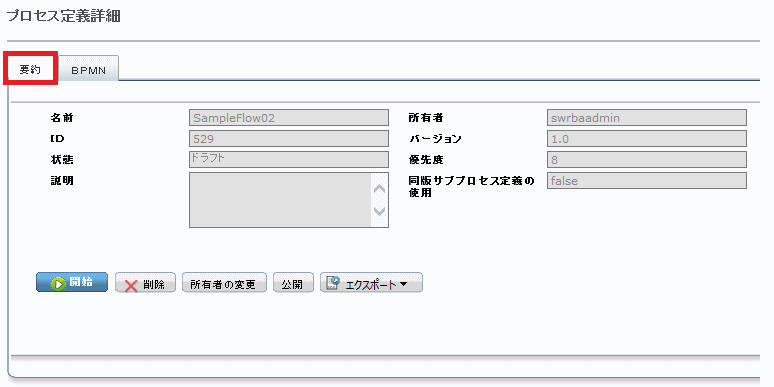The width and height of the screenshot is (774, 387).
Task: Click the 削除 delete button
Action: (x=145, y=283)
